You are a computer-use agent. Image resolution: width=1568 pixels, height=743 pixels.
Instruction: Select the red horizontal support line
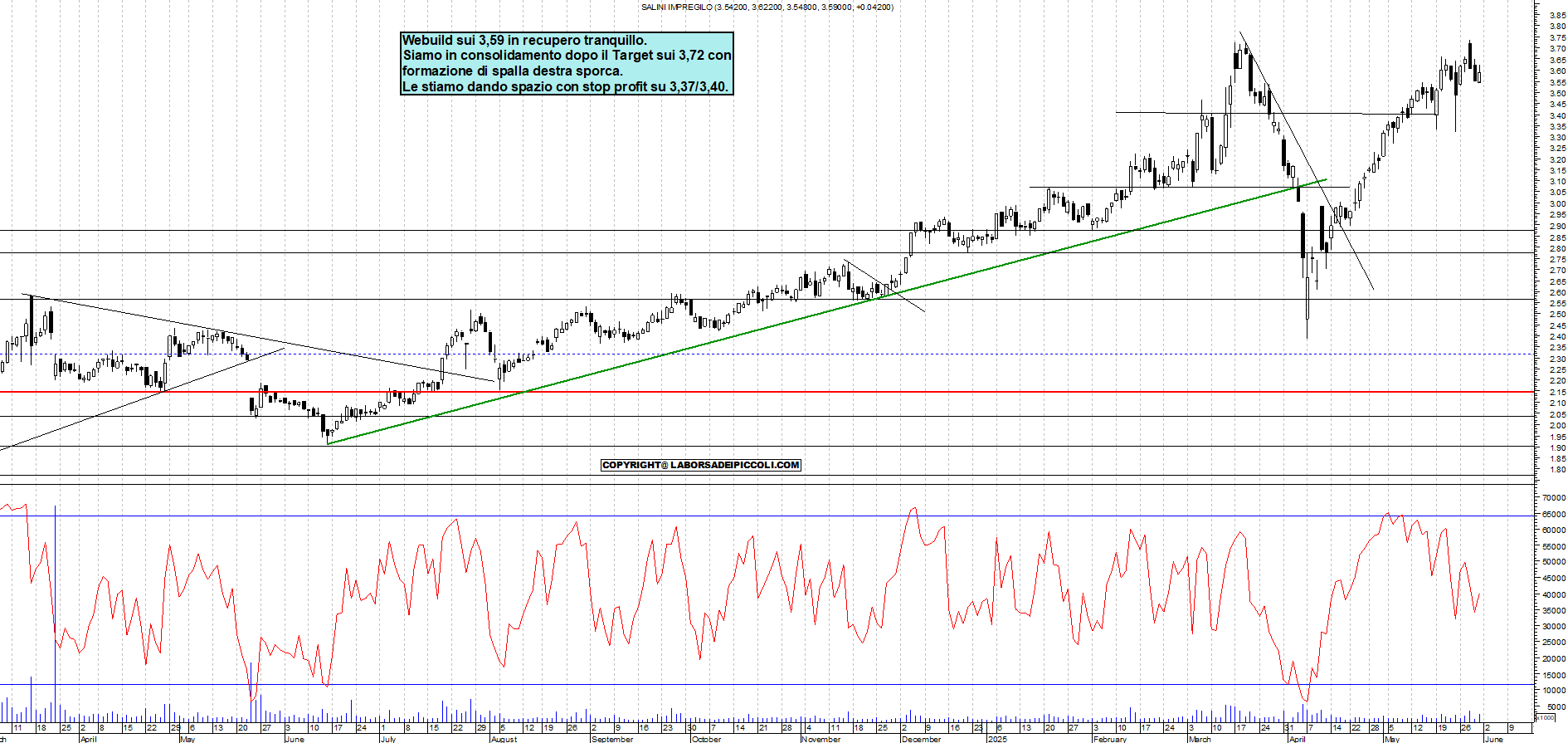747,392
